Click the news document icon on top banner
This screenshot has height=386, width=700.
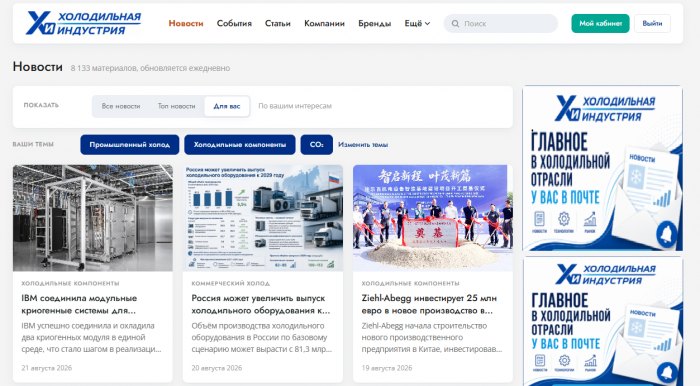[539, 219]
